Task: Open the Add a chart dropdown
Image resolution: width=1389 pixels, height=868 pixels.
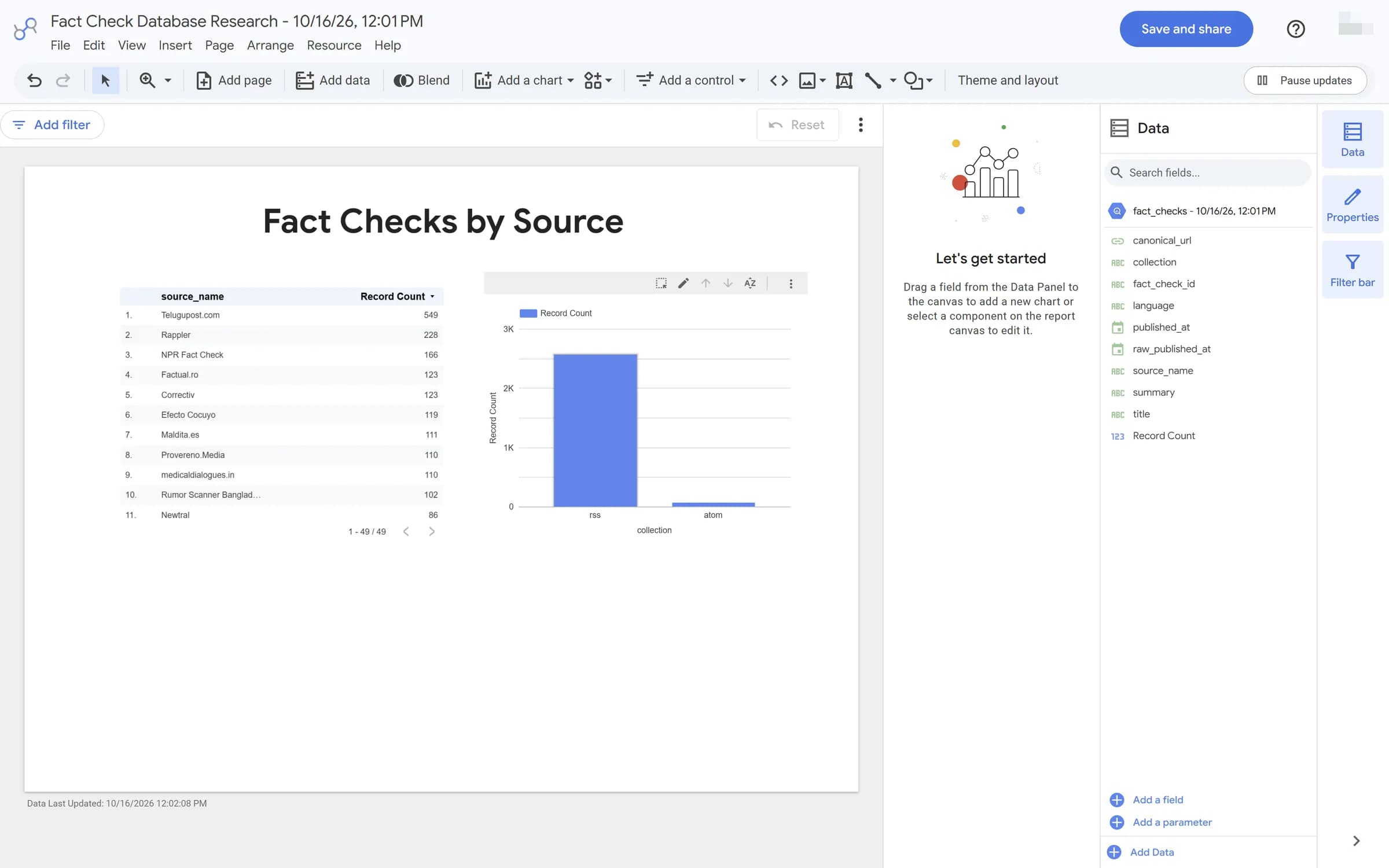Action: coord(524,80)
